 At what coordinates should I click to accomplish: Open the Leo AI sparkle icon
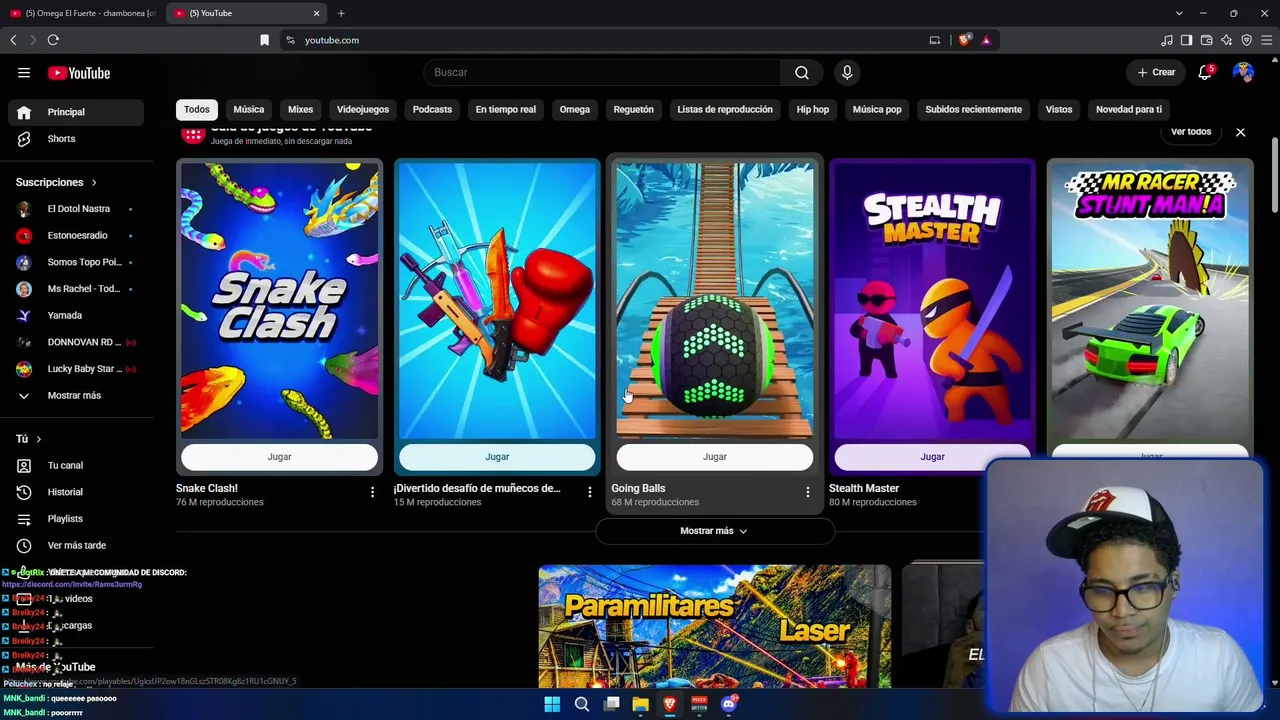click(x=1226, y=40)
